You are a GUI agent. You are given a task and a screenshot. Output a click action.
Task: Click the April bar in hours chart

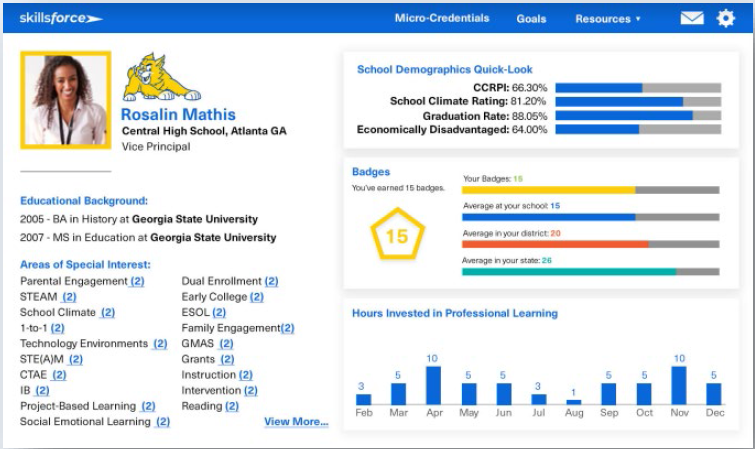[x=433, y=385]
